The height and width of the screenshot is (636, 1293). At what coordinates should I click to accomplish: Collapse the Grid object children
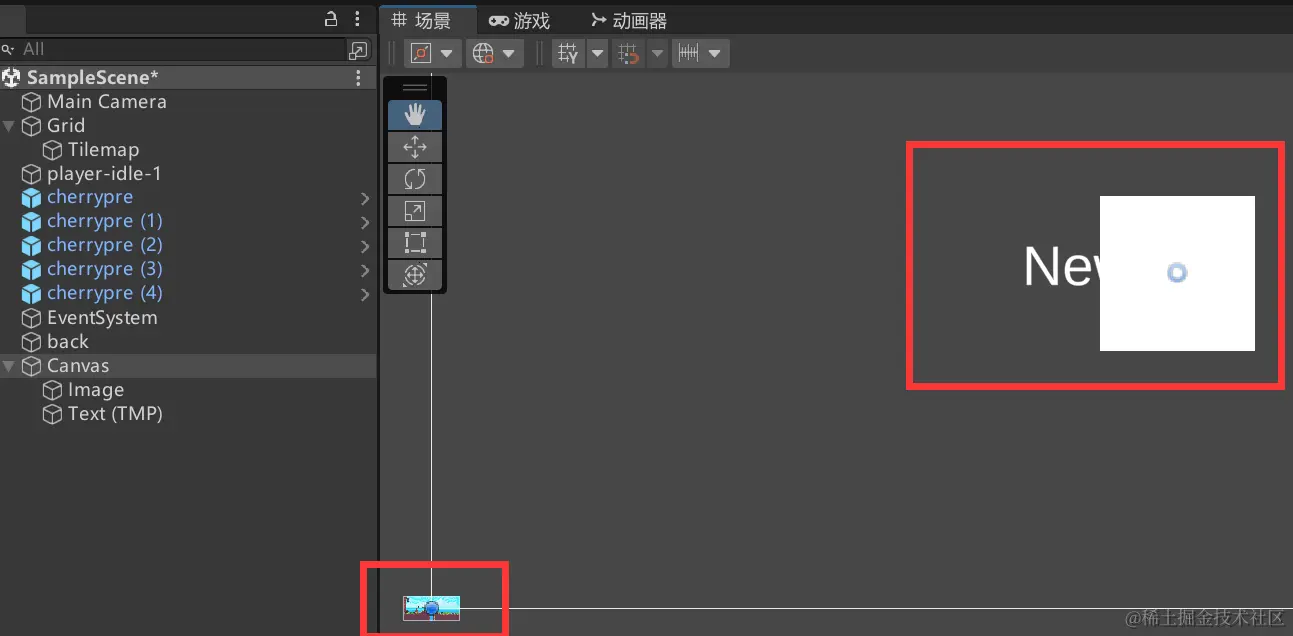pyautogui.click(x=9, y=125)
